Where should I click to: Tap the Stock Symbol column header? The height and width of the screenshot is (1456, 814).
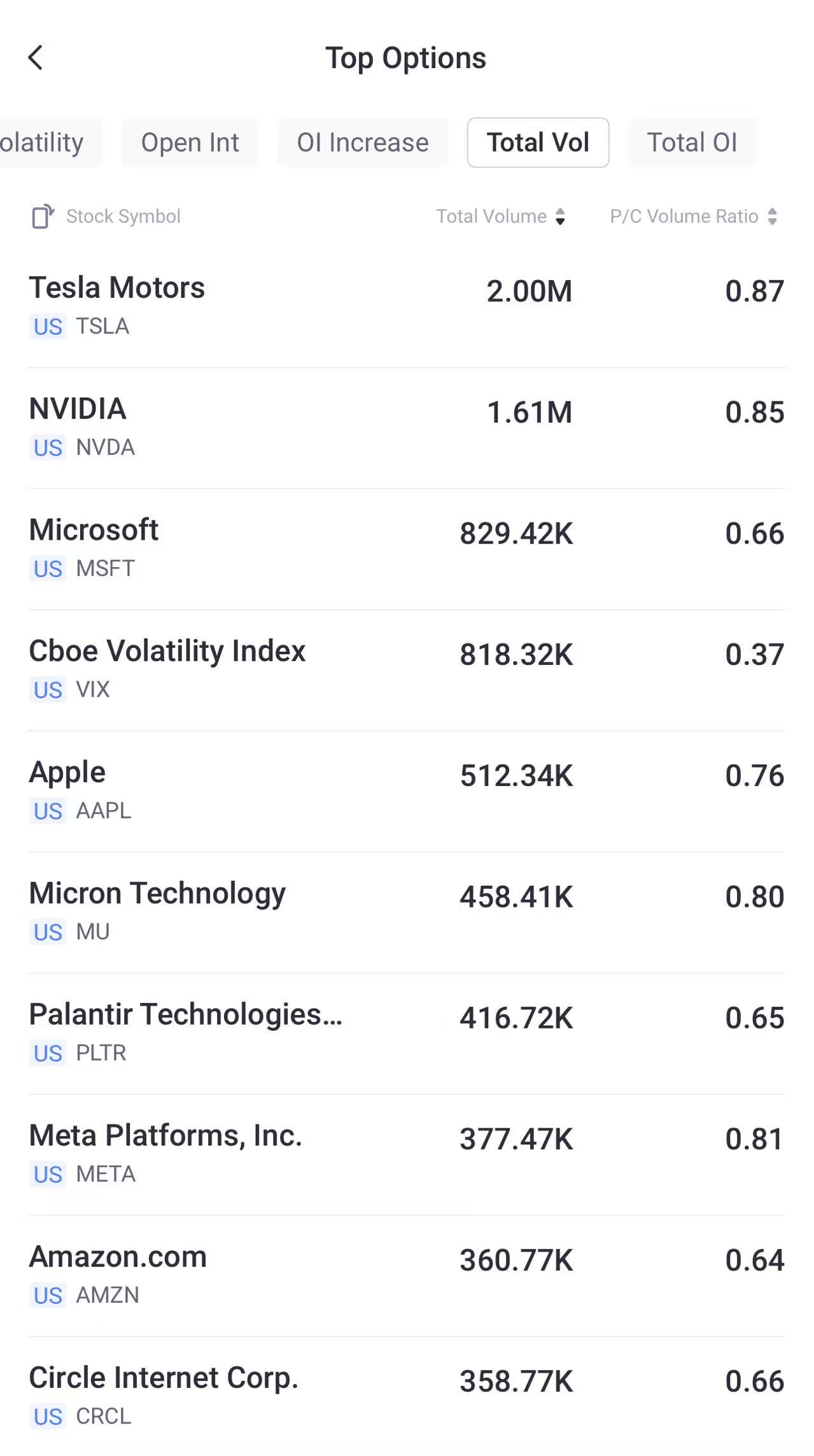pos(123,216)
